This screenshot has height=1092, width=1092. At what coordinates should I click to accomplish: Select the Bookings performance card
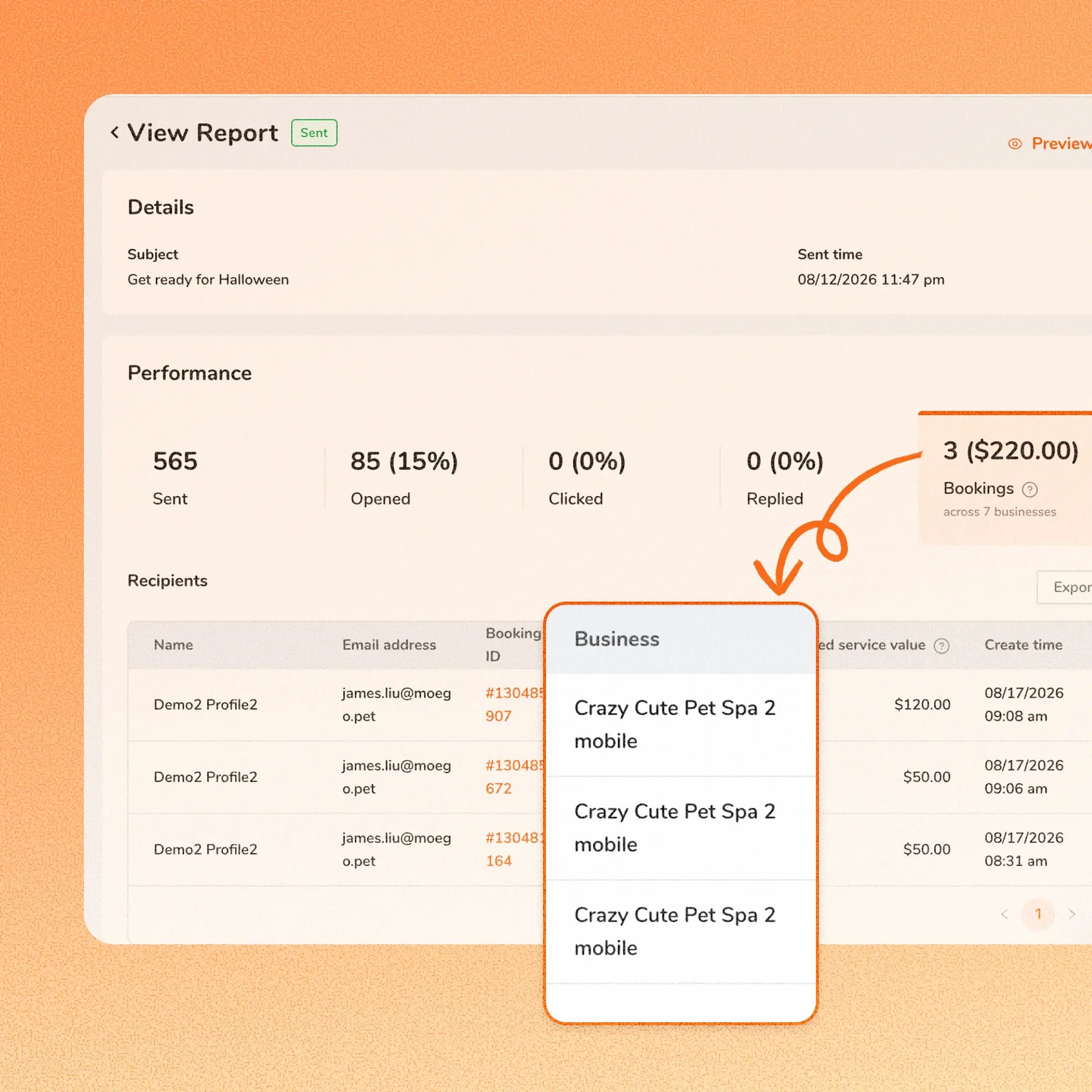click(1005, 478)
